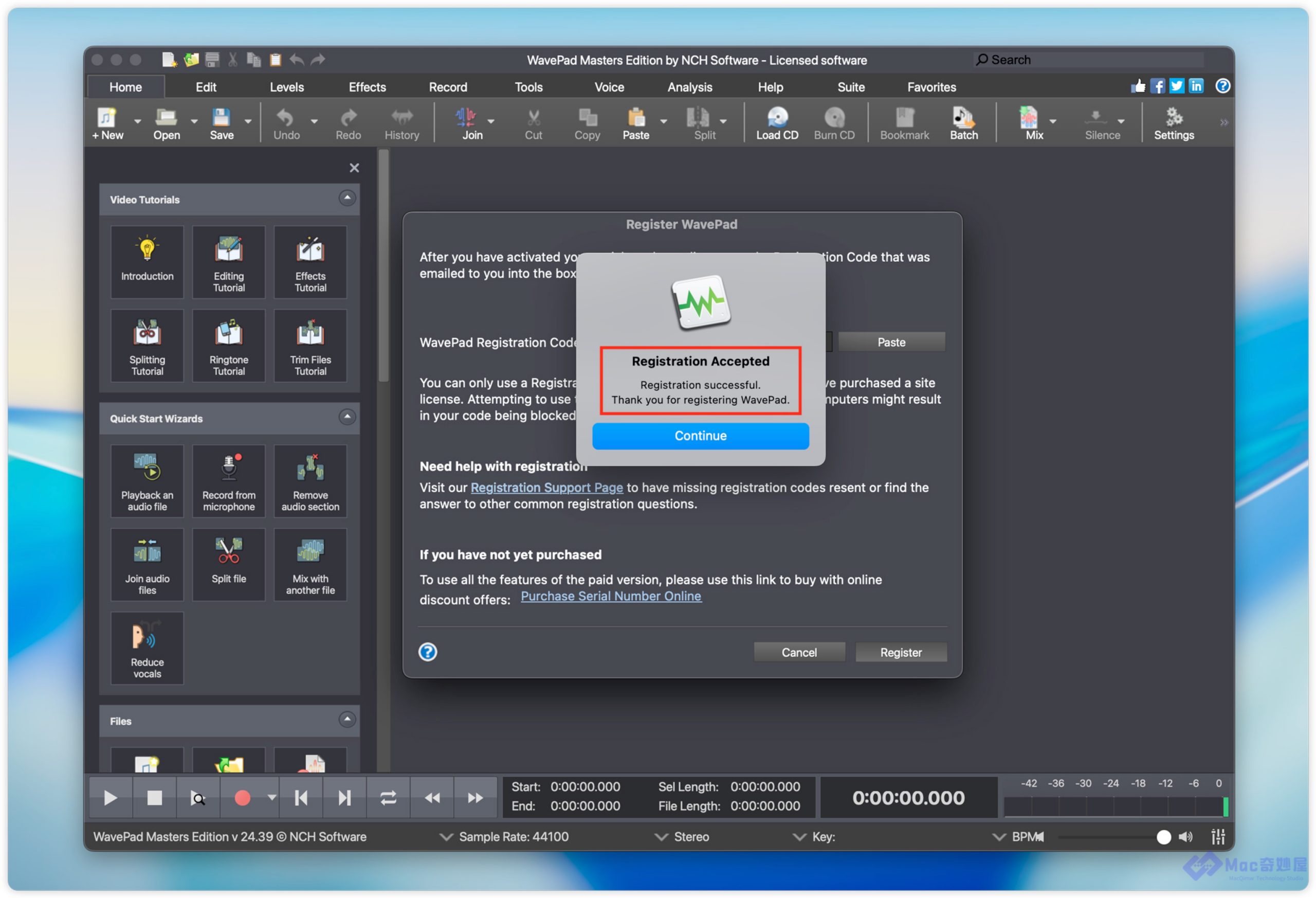Click the Paste toolbar icon
The image size is (1316, 898).
pyautogui.click(x=636, y=123)
